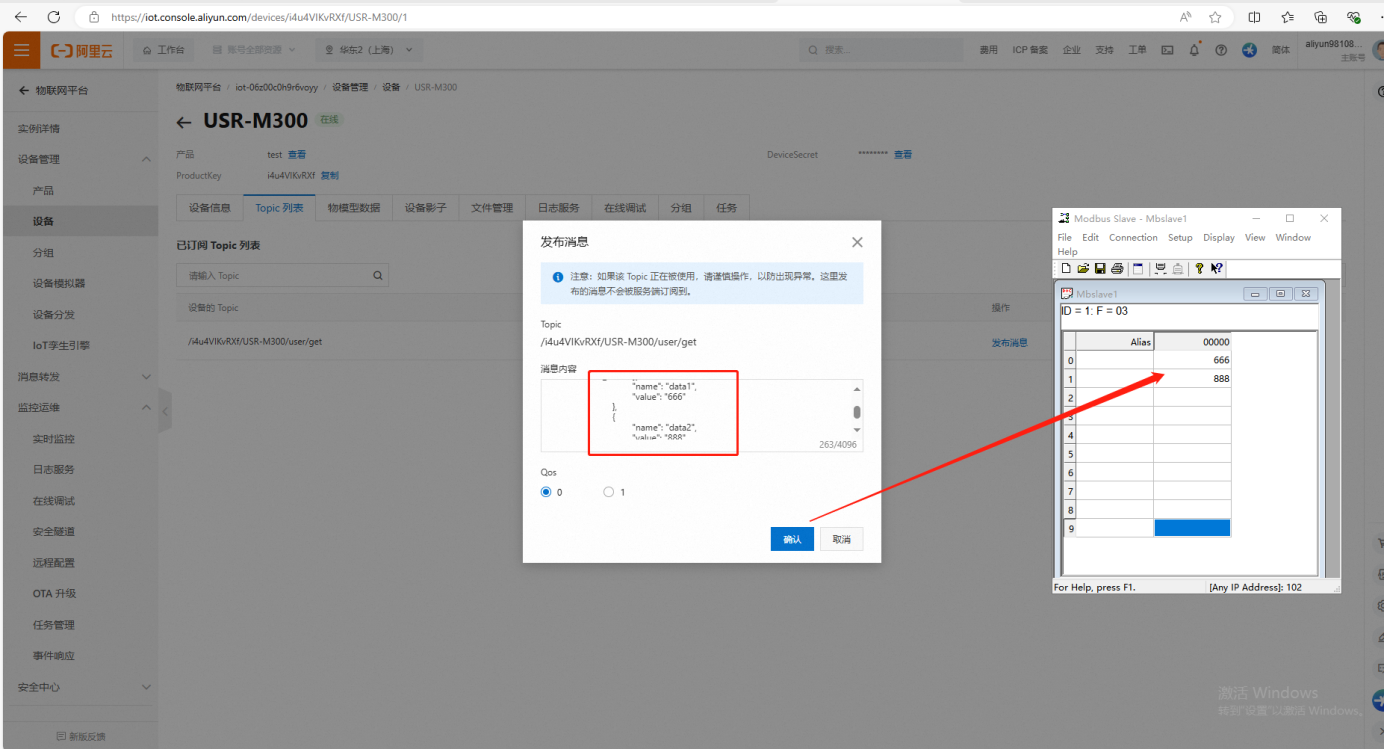This screenshot has width=1384, height=749.
Task: Open Help menu in Modbus Slave
Action: click(x=1067, y=251)
